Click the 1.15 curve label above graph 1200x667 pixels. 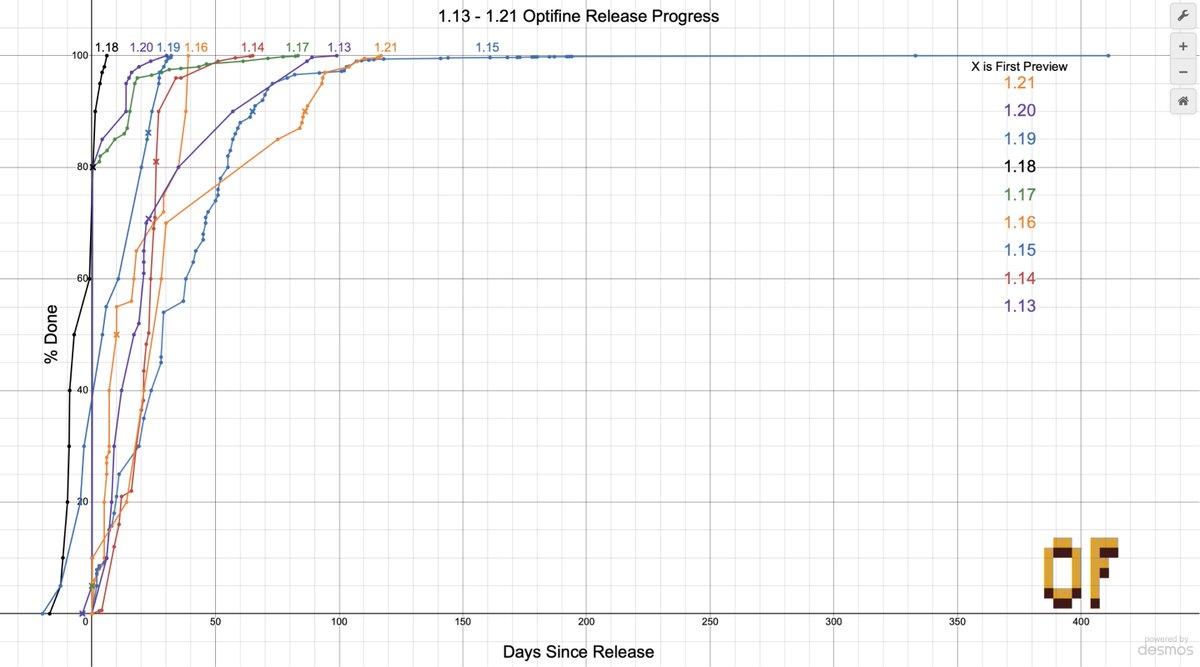pos(487,47)
